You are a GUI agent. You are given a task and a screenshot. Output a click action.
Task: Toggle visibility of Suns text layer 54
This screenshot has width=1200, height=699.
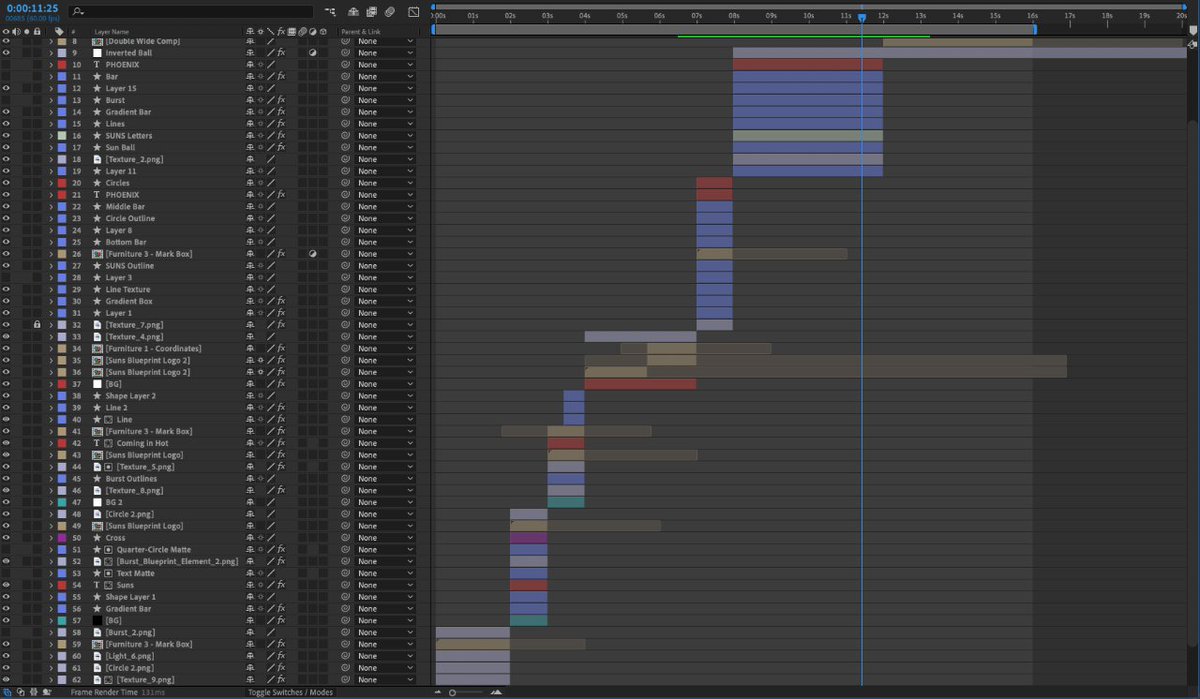tap(6, 585)
